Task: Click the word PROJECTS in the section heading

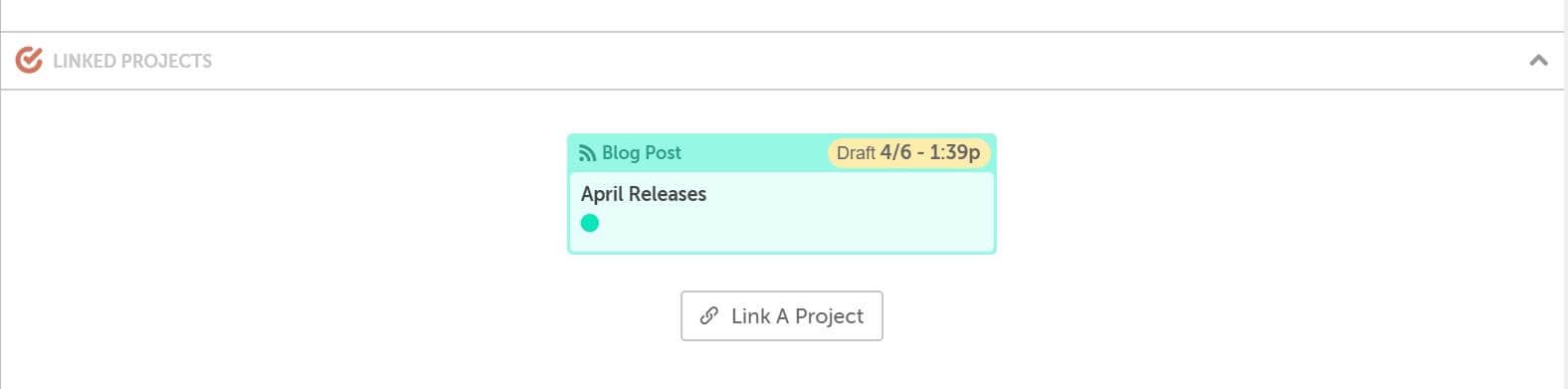Action: coord(166,61)
